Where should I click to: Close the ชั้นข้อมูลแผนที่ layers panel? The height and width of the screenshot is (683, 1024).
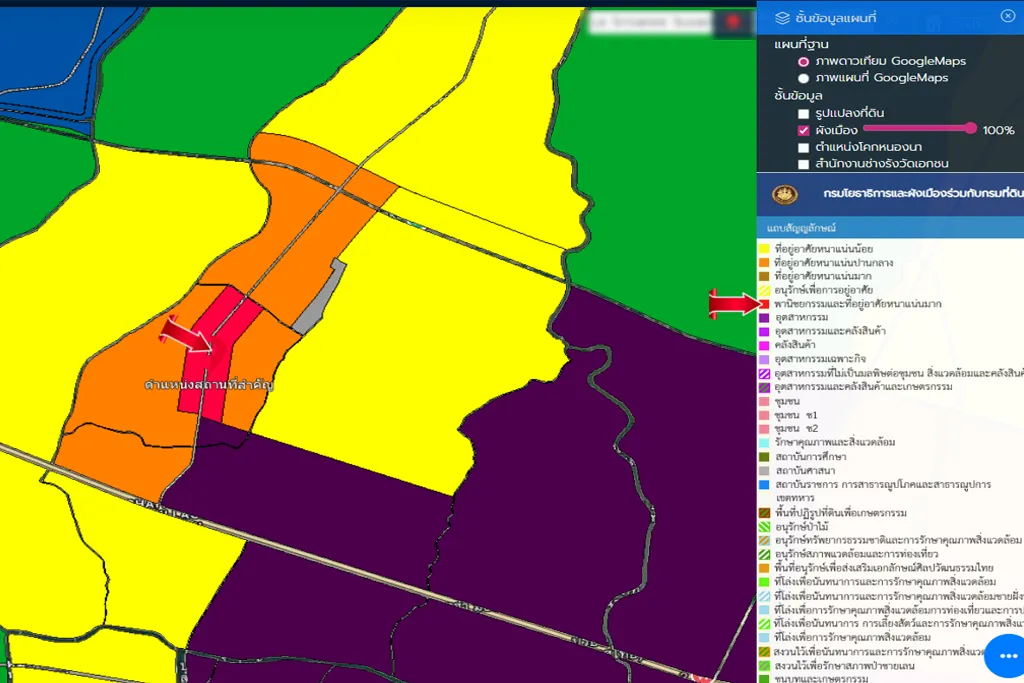pyautogui.click(x=1008, y=16)
